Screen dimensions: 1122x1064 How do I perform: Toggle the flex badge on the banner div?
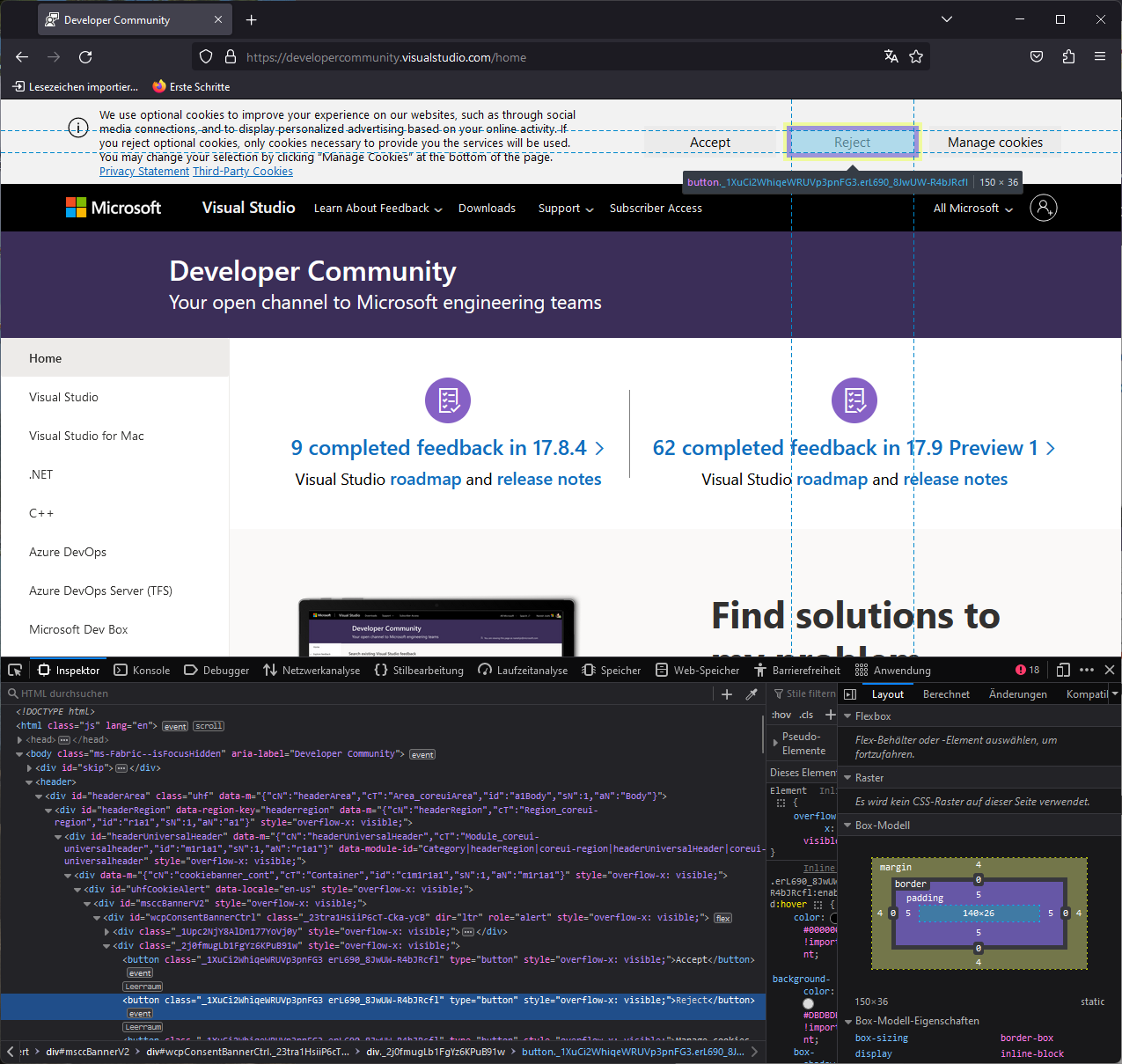pos(722,918)
